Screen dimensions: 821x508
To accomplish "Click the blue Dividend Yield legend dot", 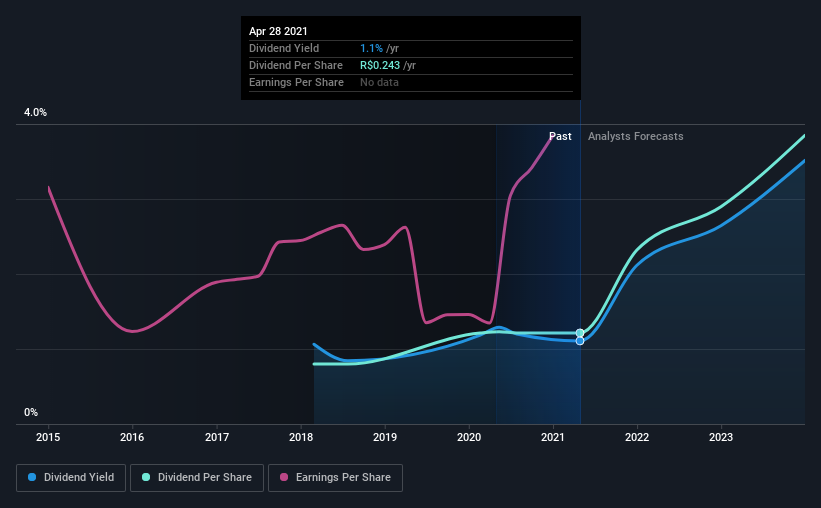I will [32, 477].
